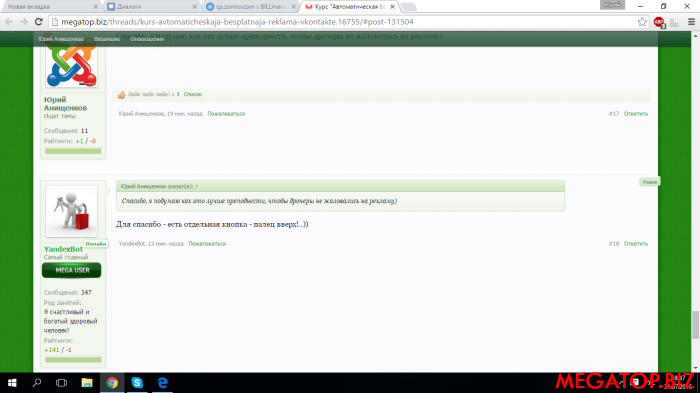The width and height of the screenshot is (700, 393).
Task: Launch Edge browser from taskbar
Action: [x=162, y=383]
